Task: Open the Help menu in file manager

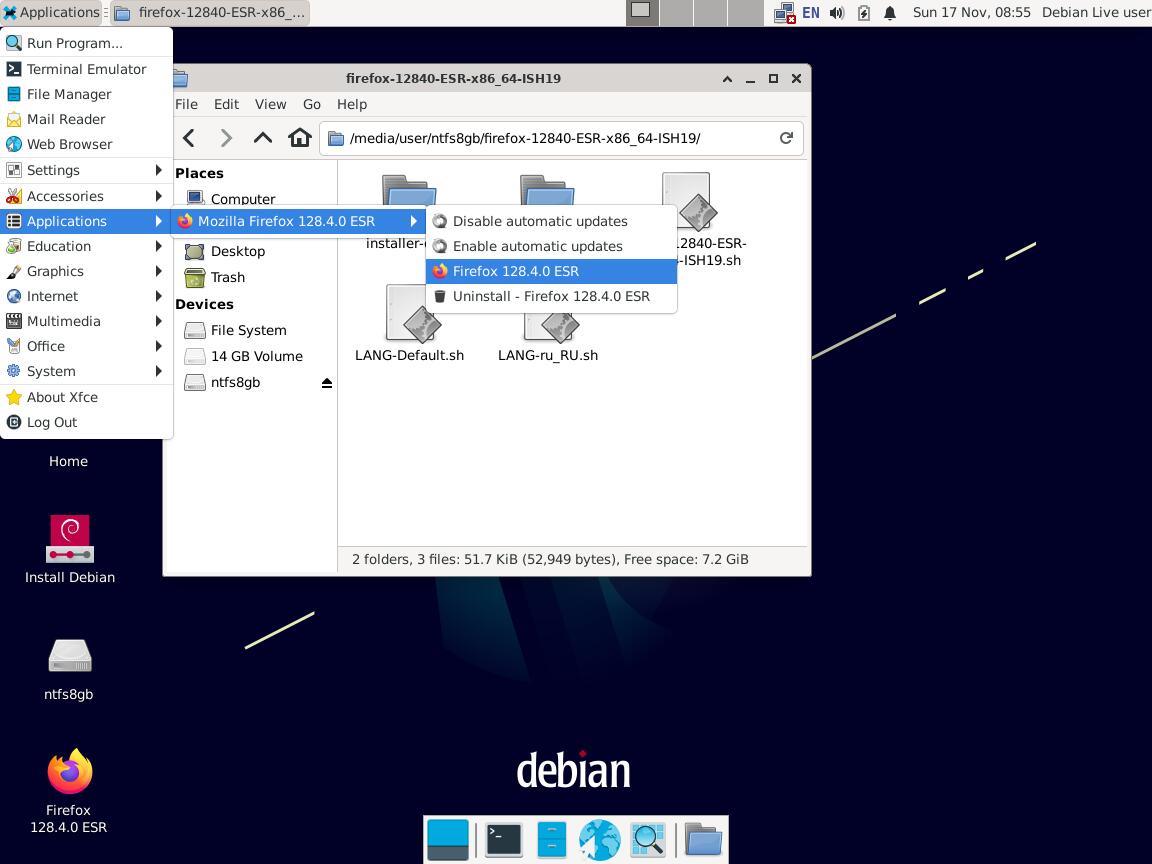Action: pos(352,104)
